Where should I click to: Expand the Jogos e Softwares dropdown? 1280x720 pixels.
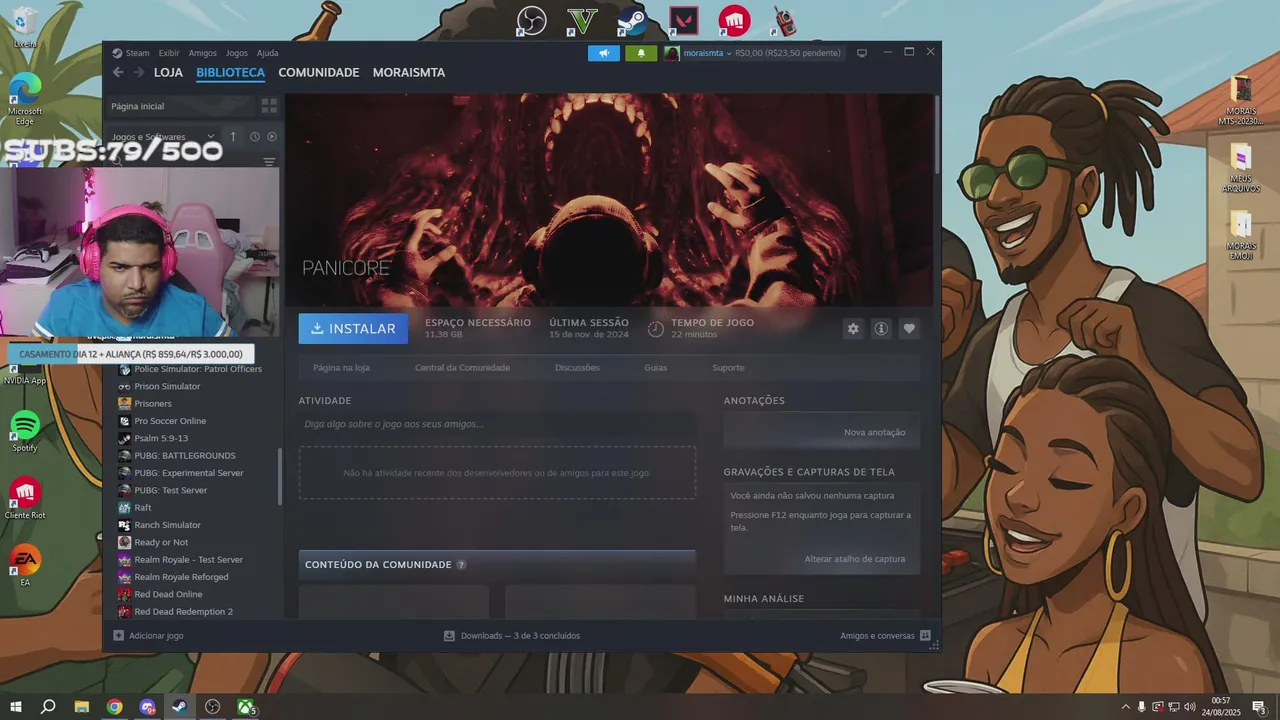163,137
